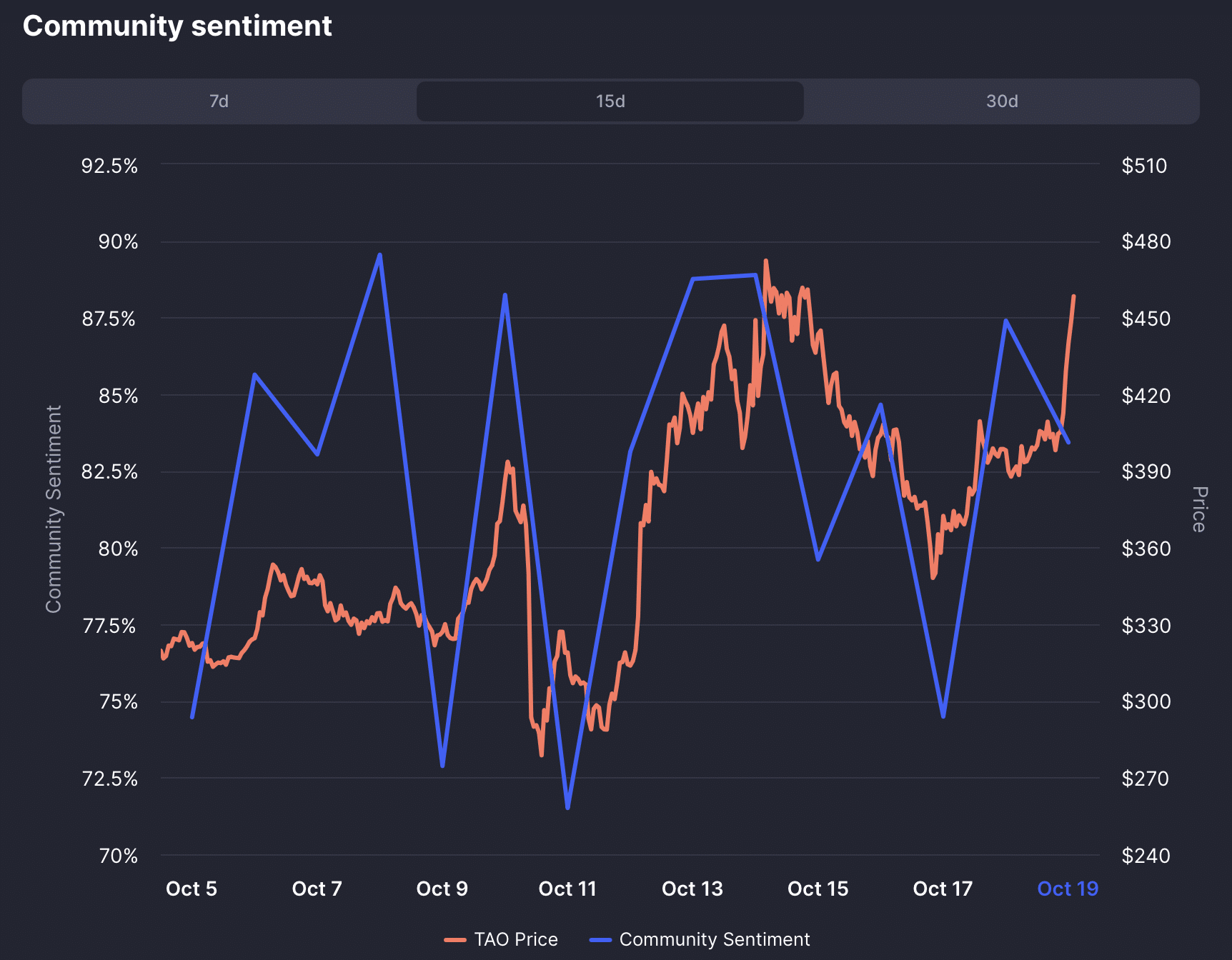The height and width of the screenshot is (960, 1232).
Task: Click the vertical Community Sentiment axis title
Action: (54, 509)
